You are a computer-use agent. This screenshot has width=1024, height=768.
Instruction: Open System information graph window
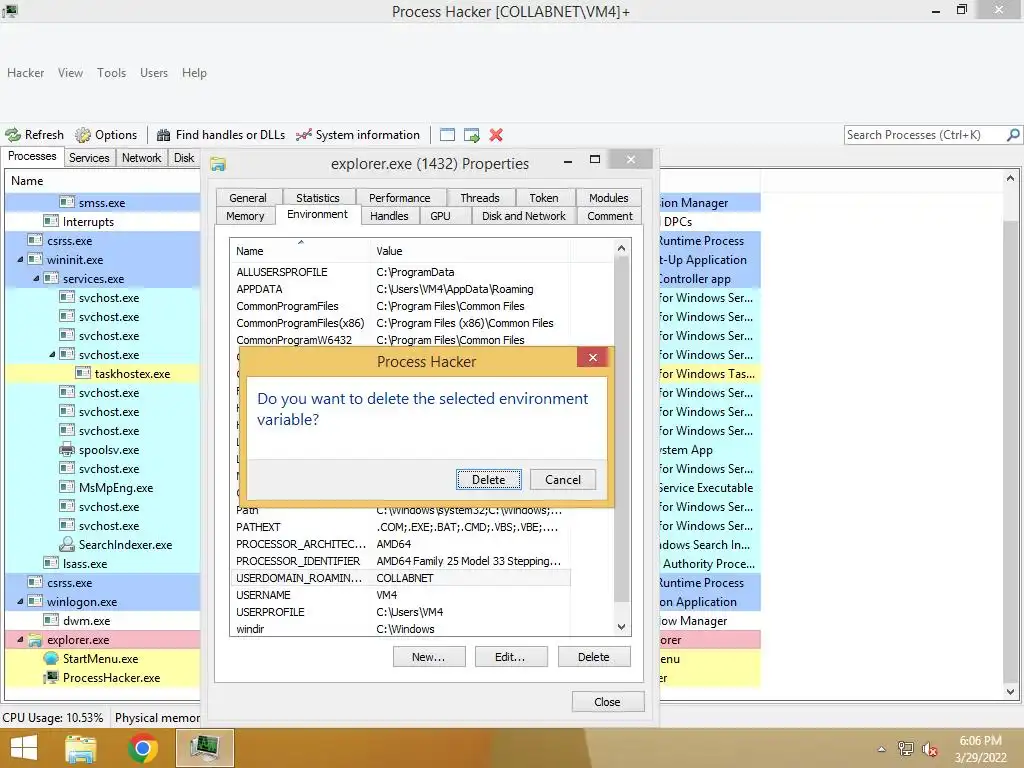click(x=358, y=135)
